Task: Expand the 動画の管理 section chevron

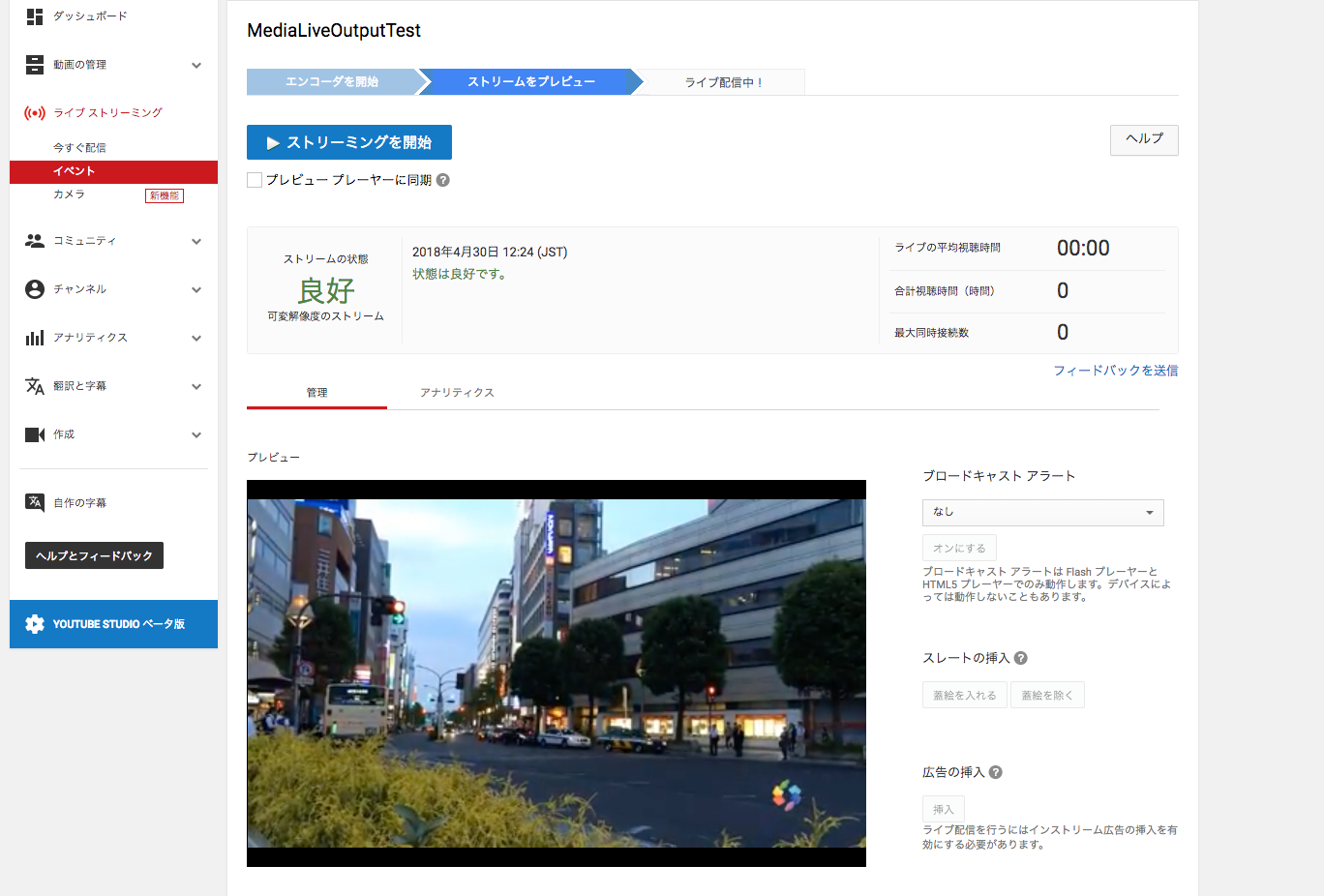Action: 196,66
